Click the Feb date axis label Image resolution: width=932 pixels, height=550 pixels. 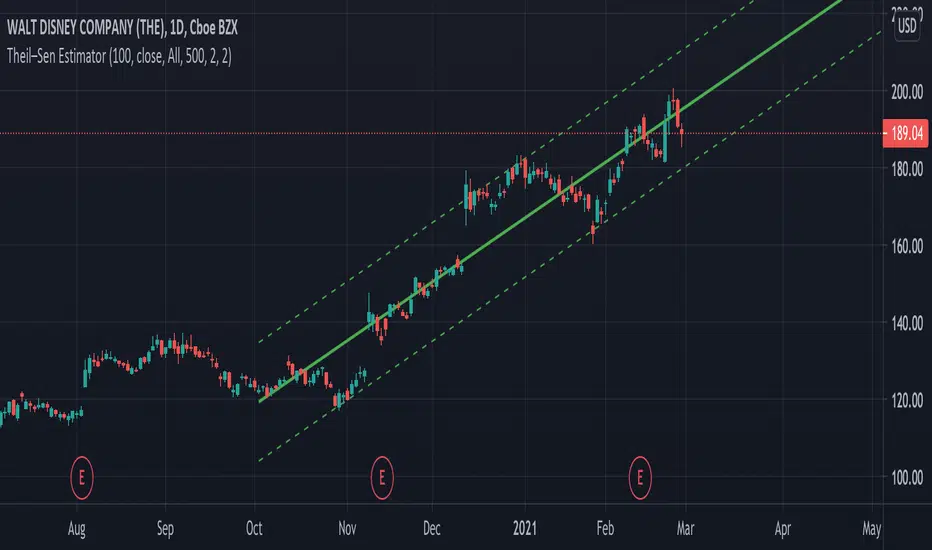(x=605, y=529)
